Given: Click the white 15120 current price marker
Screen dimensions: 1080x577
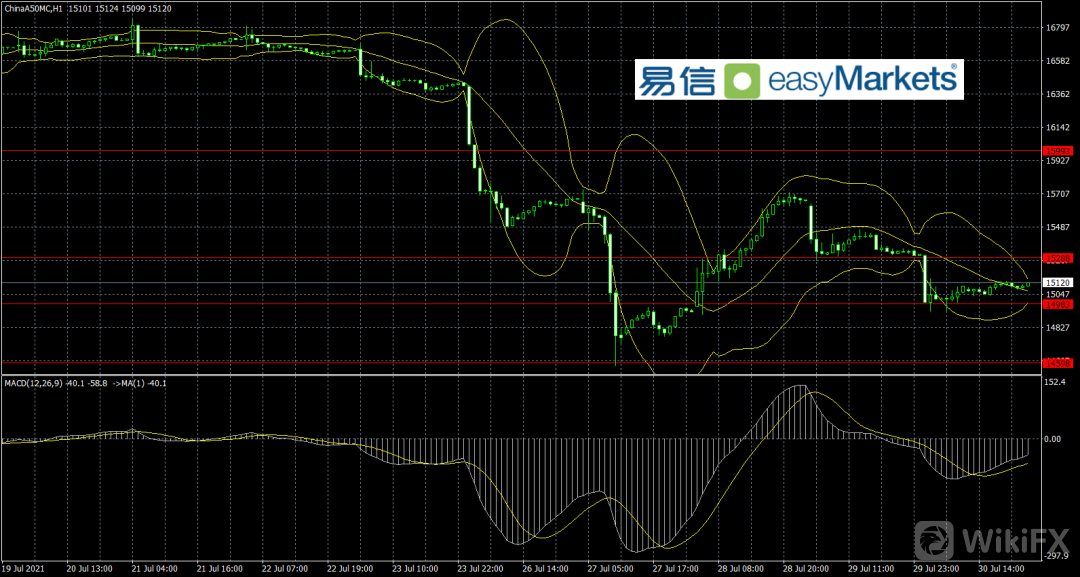Looking at the screenshot, I should (1057, 283).
